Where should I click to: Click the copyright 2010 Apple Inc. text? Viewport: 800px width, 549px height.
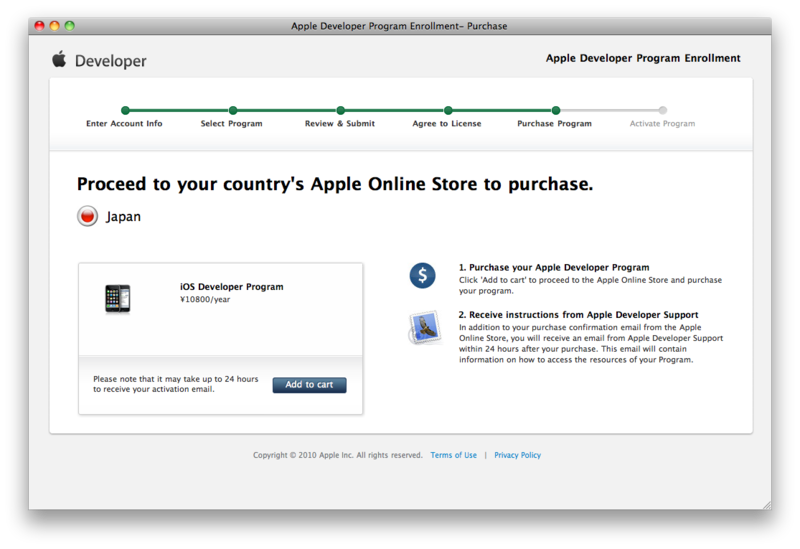[338, 455]
